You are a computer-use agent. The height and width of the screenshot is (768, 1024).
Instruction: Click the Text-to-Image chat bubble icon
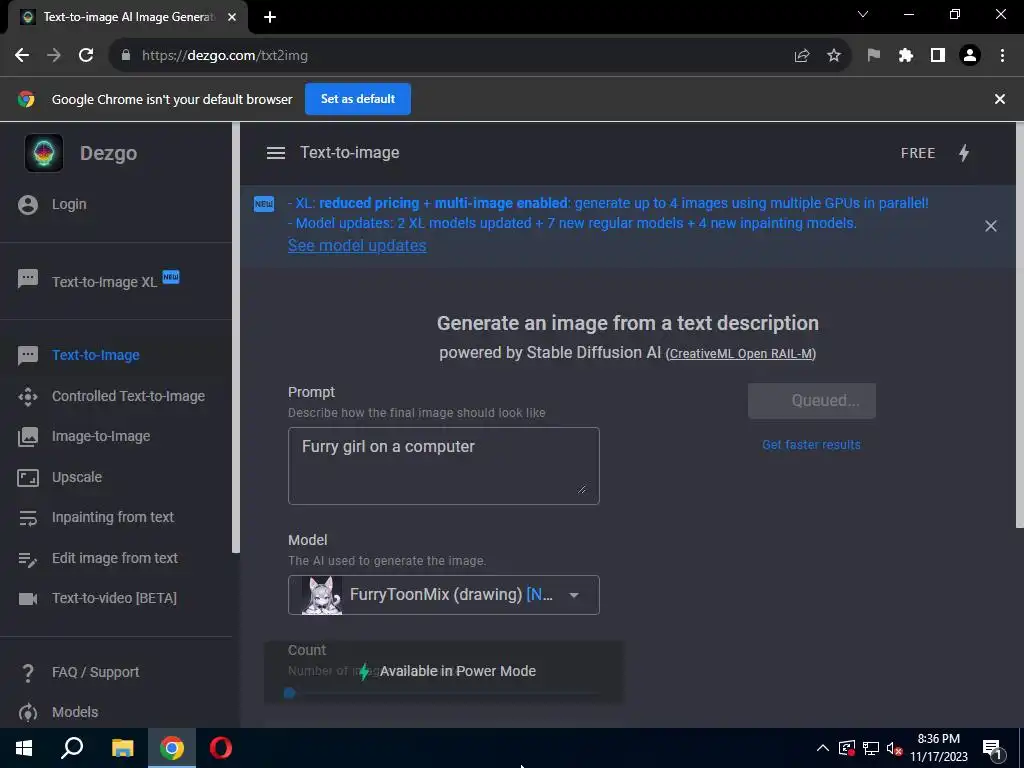(28, 355)
